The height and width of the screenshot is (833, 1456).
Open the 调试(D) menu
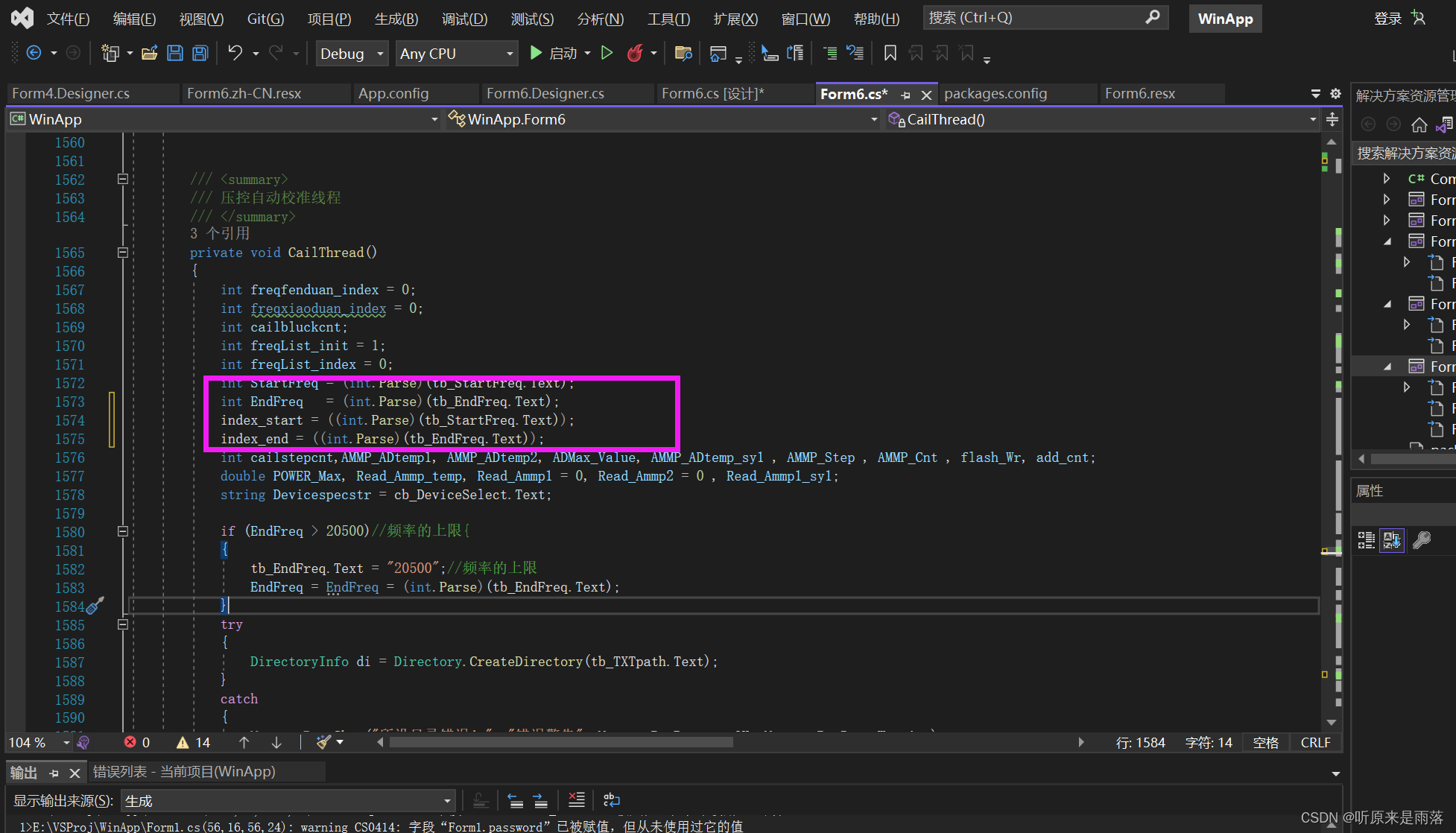(x=464, y=19)
